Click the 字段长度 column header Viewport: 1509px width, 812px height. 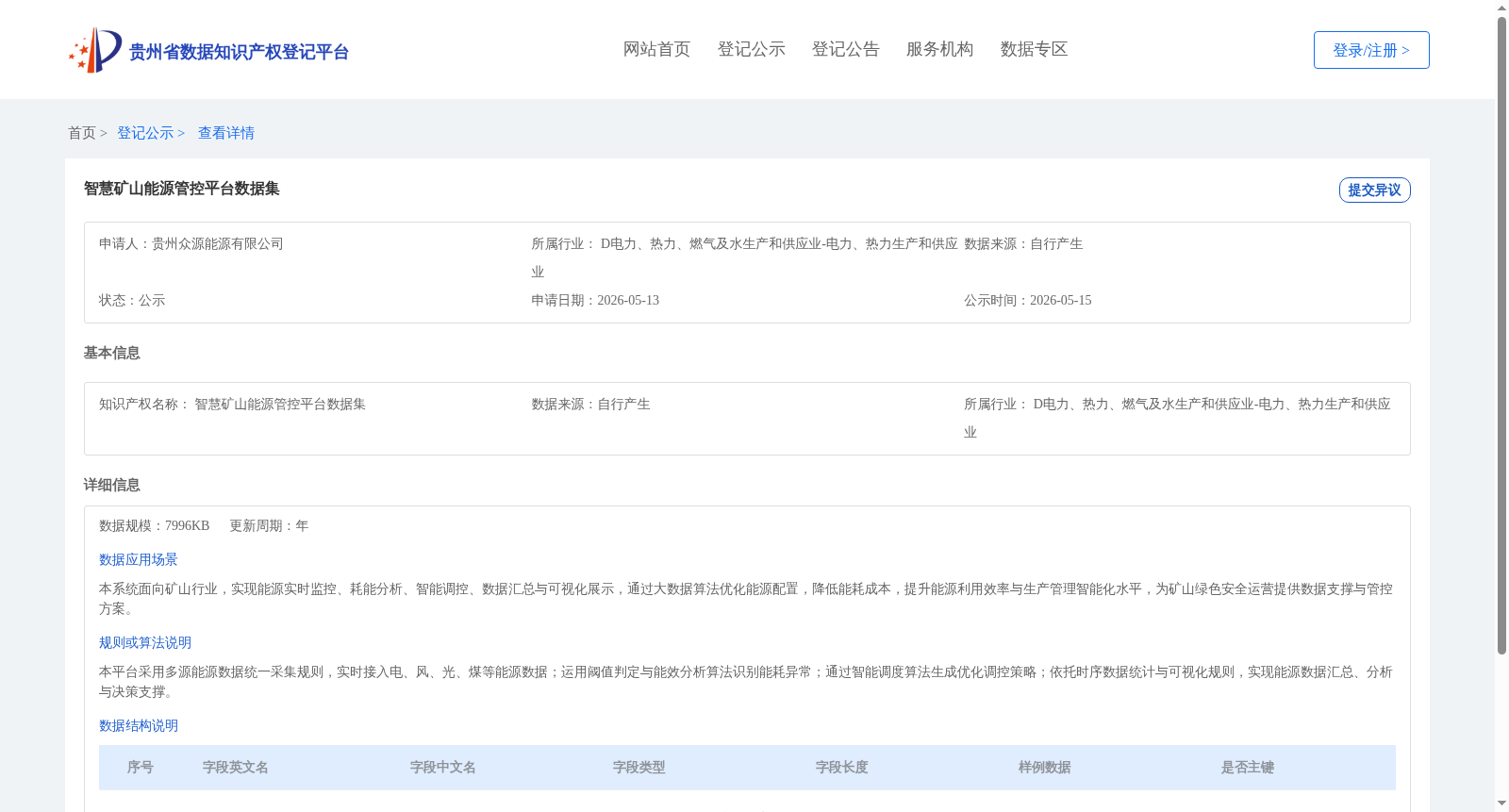tap(842, 768)
